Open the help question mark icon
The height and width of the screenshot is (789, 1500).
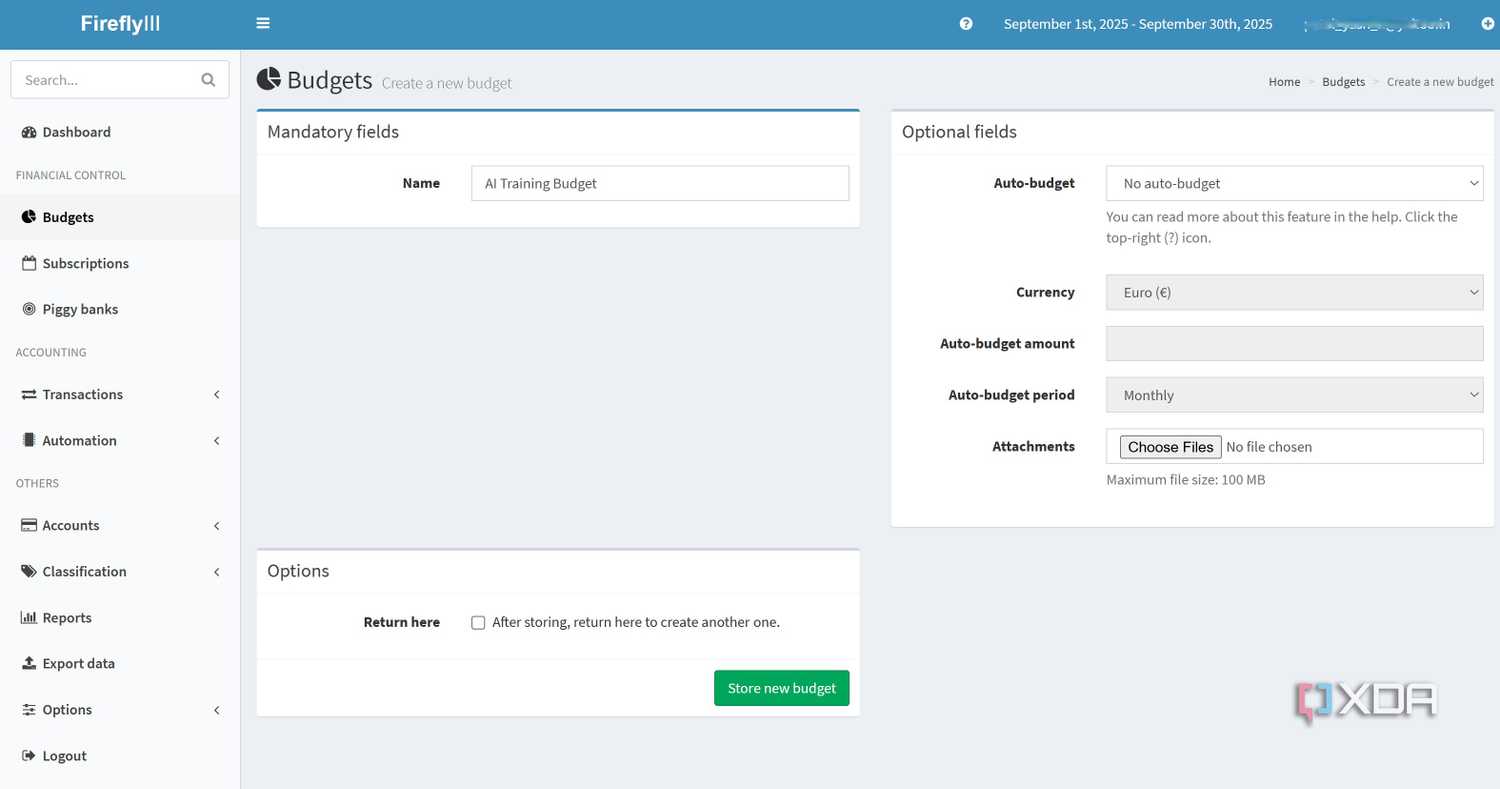click(x=966, y=24)
